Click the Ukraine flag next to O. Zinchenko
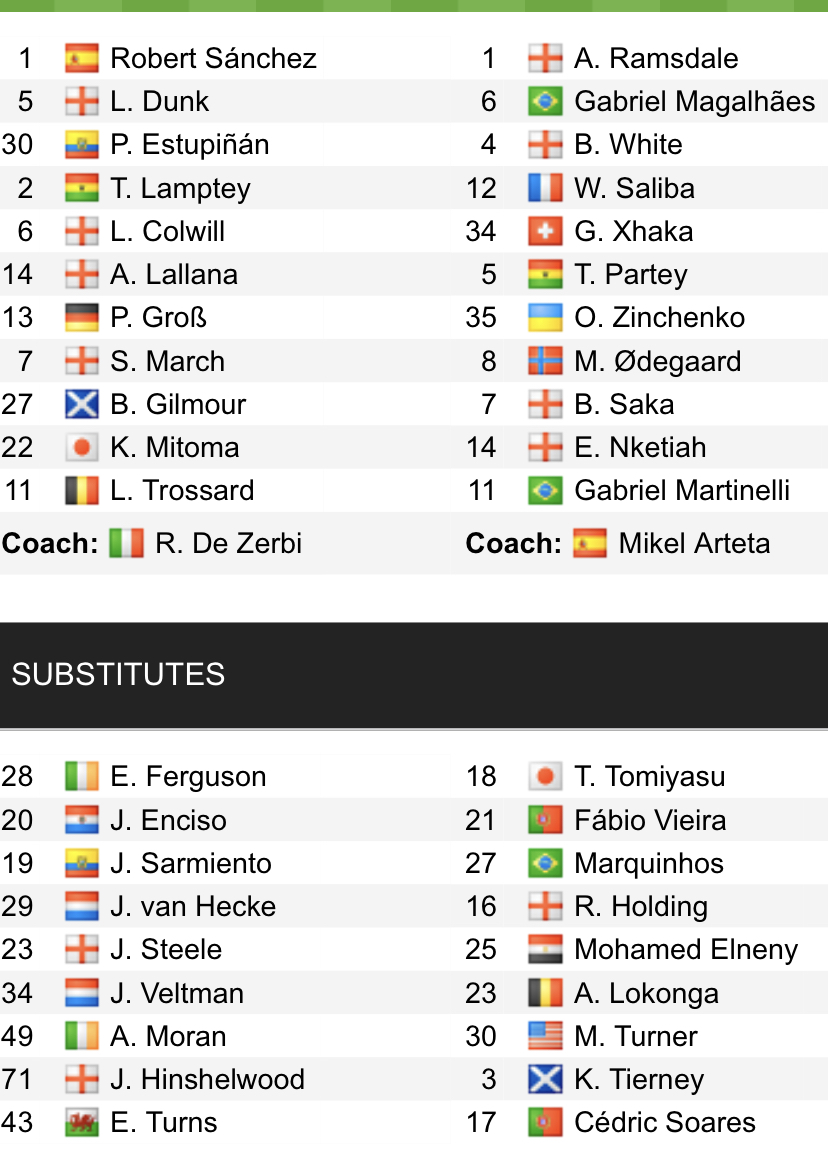 545,318
